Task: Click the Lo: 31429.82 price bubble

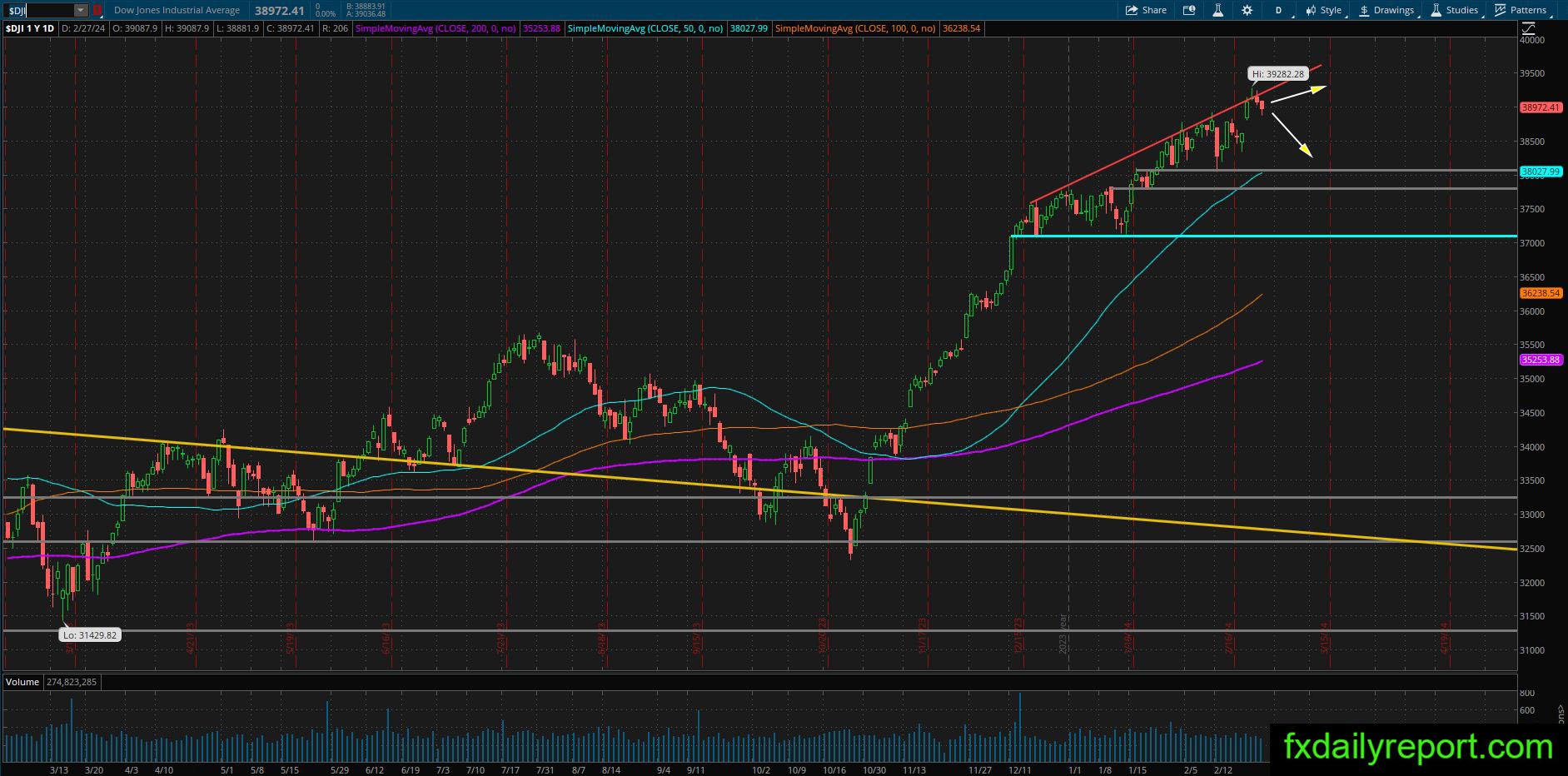Action: (89, 635)
